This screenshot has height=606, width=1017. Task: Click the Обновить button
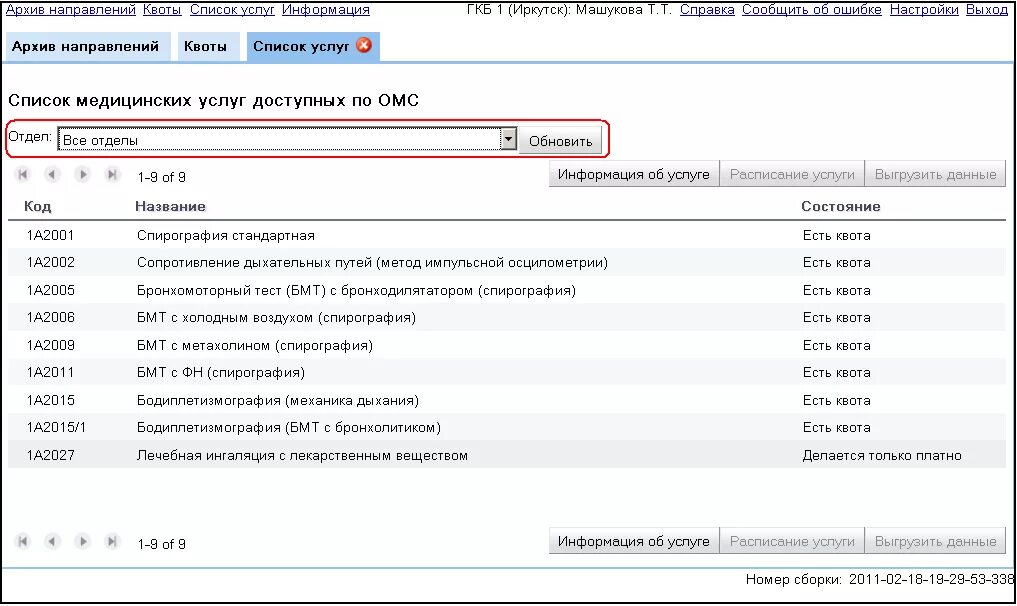(560, 141)
